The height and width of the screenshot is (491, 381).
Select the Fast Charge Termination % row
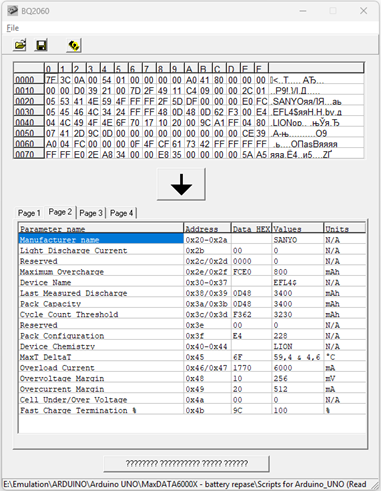pyautogui.click(x=192, y=410)
